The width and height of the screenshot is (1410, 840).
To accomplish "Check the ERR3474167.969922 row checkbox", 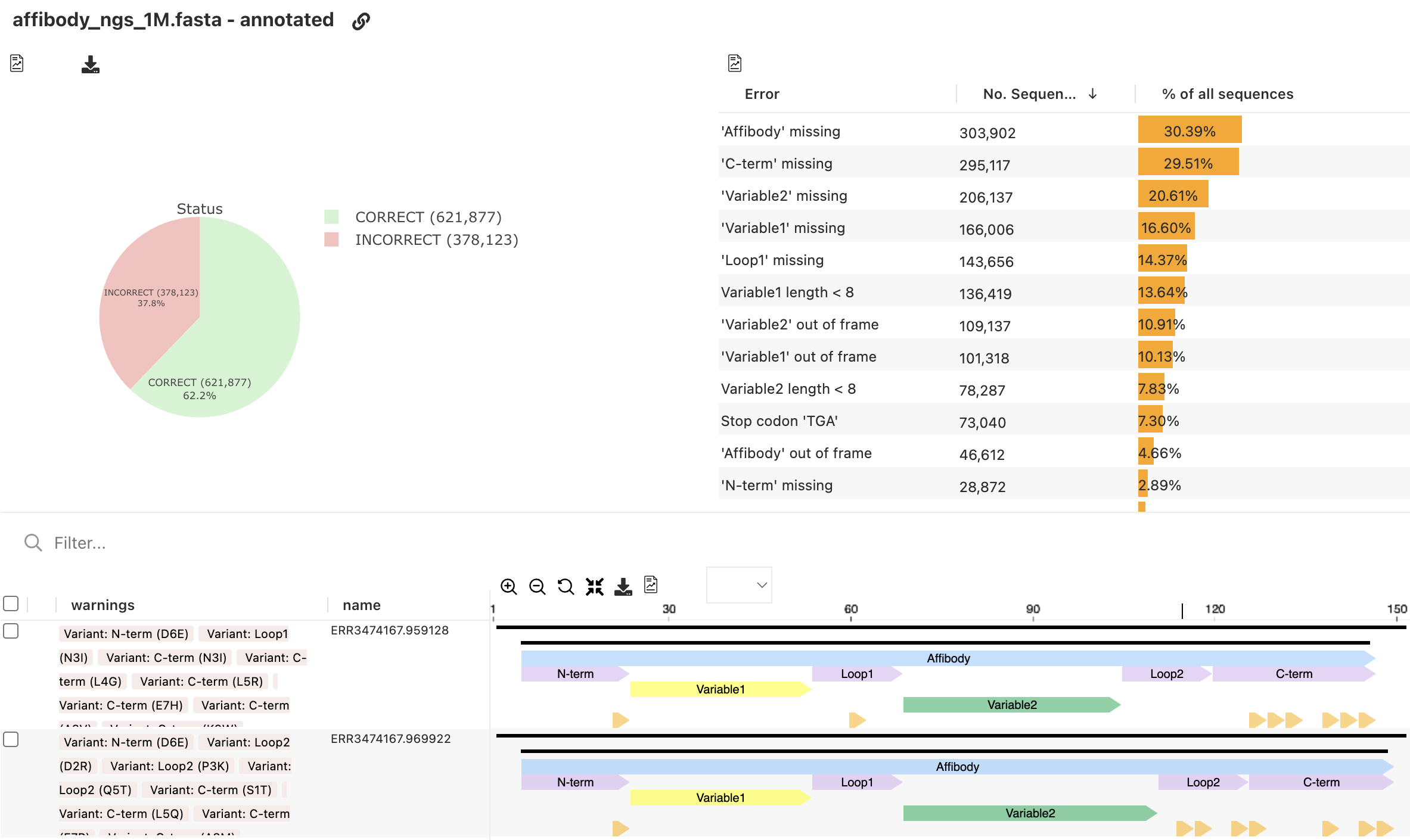I will 11,739.
